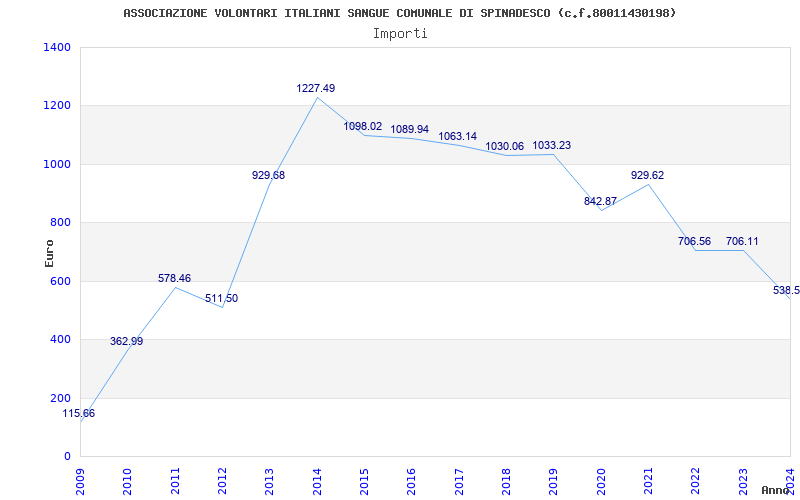Select the 2013 x-axis label
Viewport: 800px width, 500px height.
(269, 481)
